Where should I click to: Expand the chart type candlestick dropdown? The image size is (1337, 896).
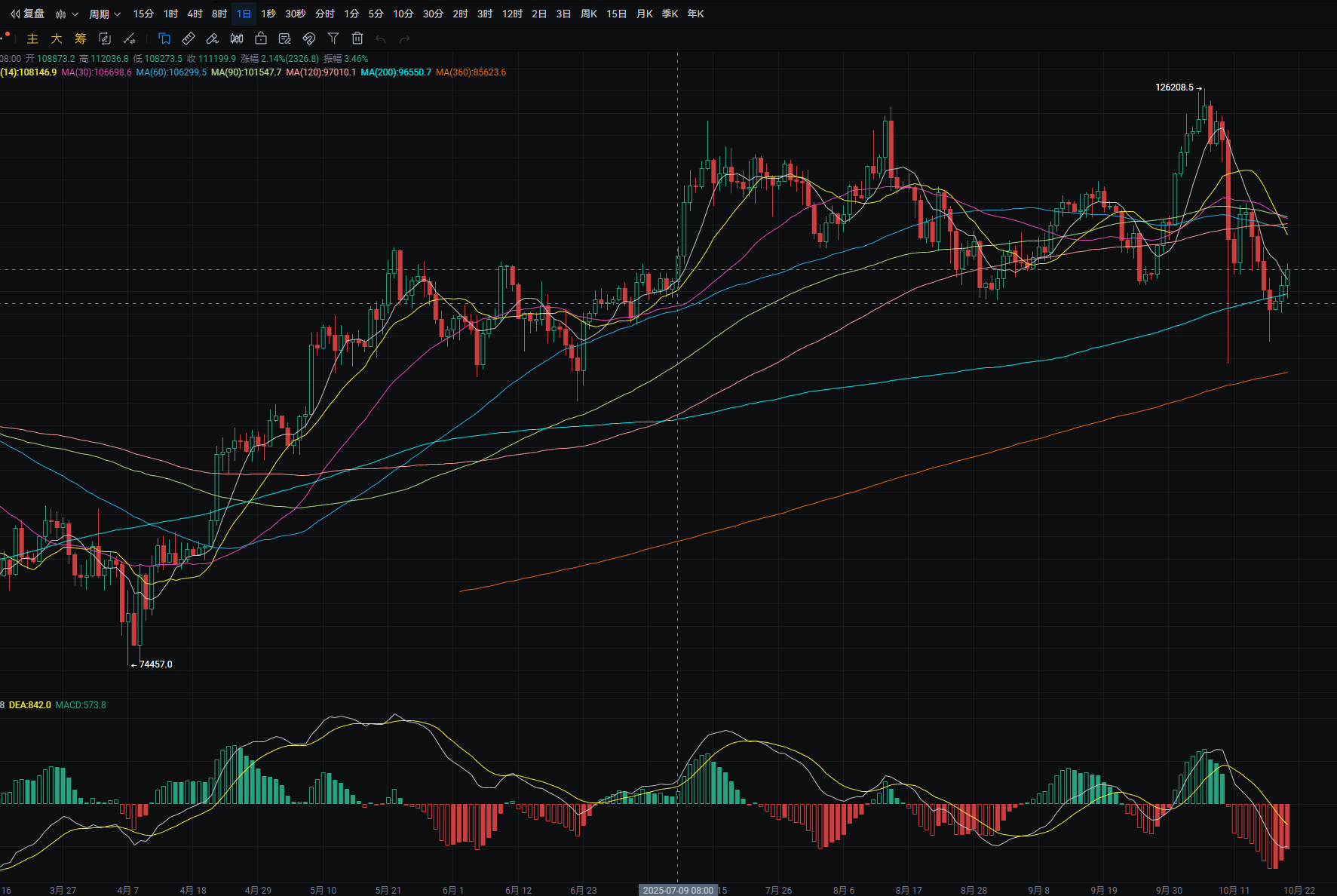click(66, 14)
